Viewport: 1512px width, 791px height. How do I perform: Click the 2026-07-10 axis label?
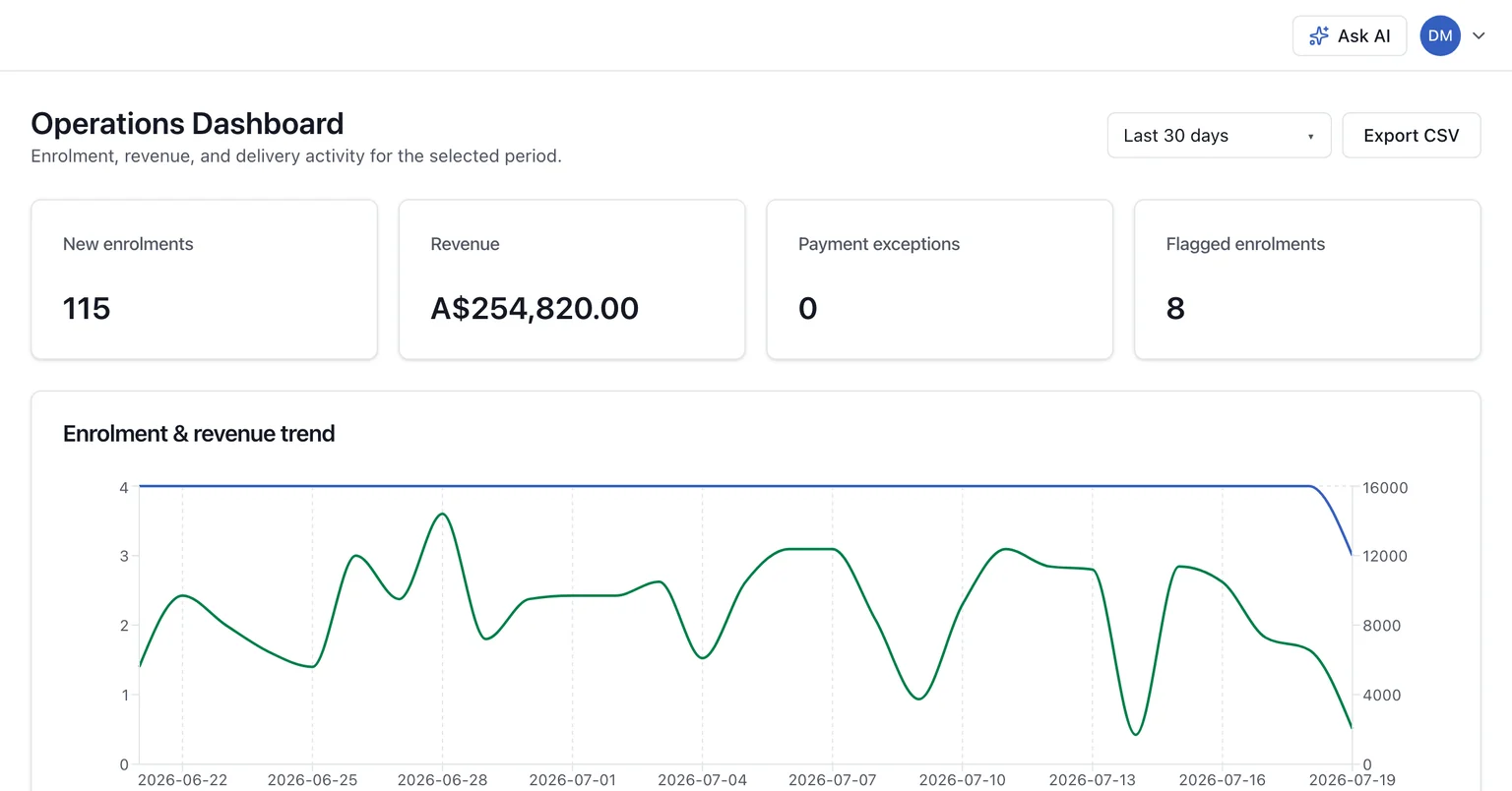(x=962, y=780)
